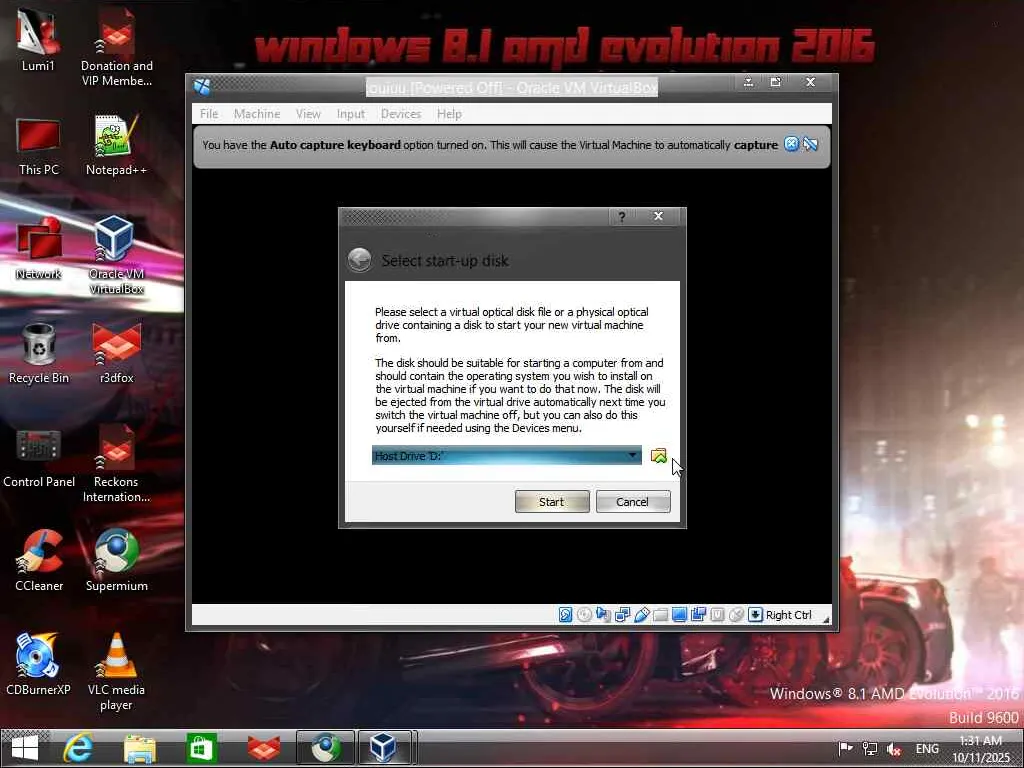This screenshot has height=768, width=1024.
Task: Click the mouse integration status icon
Action: pyautogui.click(x=736, y=615)
